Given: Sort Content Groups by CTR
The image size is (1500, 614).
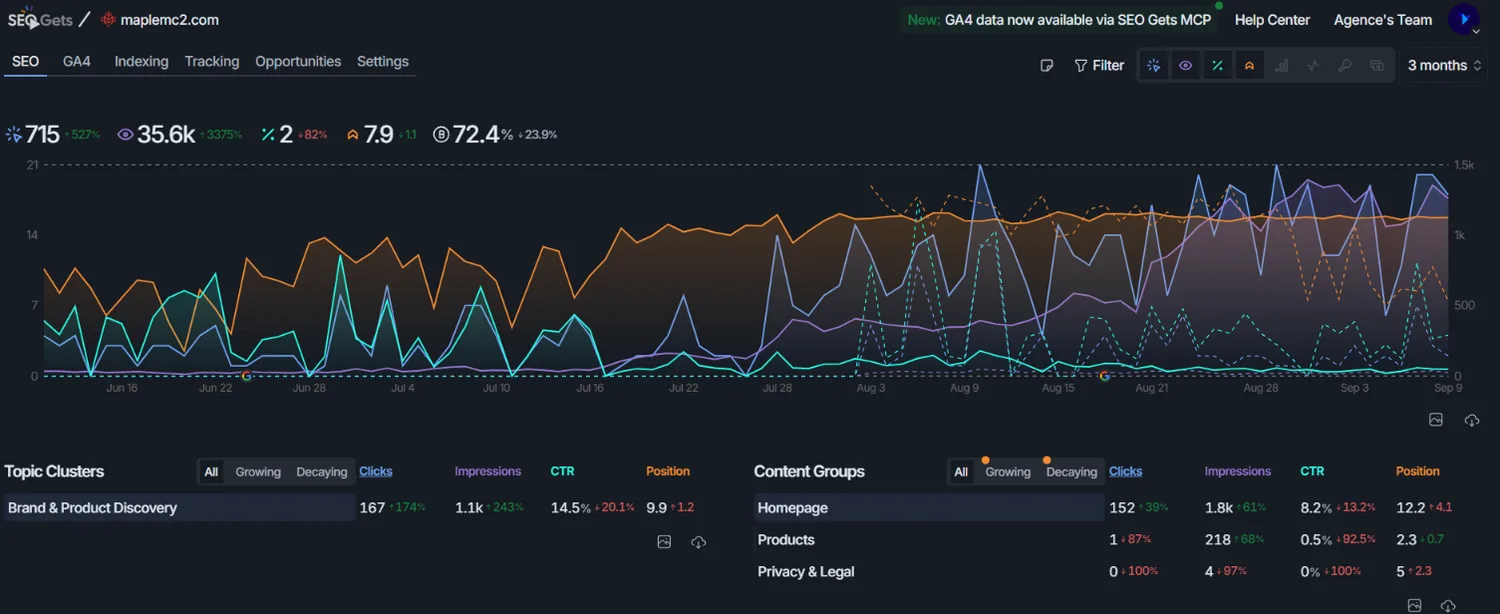Looking at the screenshot, I should (x=1312, y=471).
